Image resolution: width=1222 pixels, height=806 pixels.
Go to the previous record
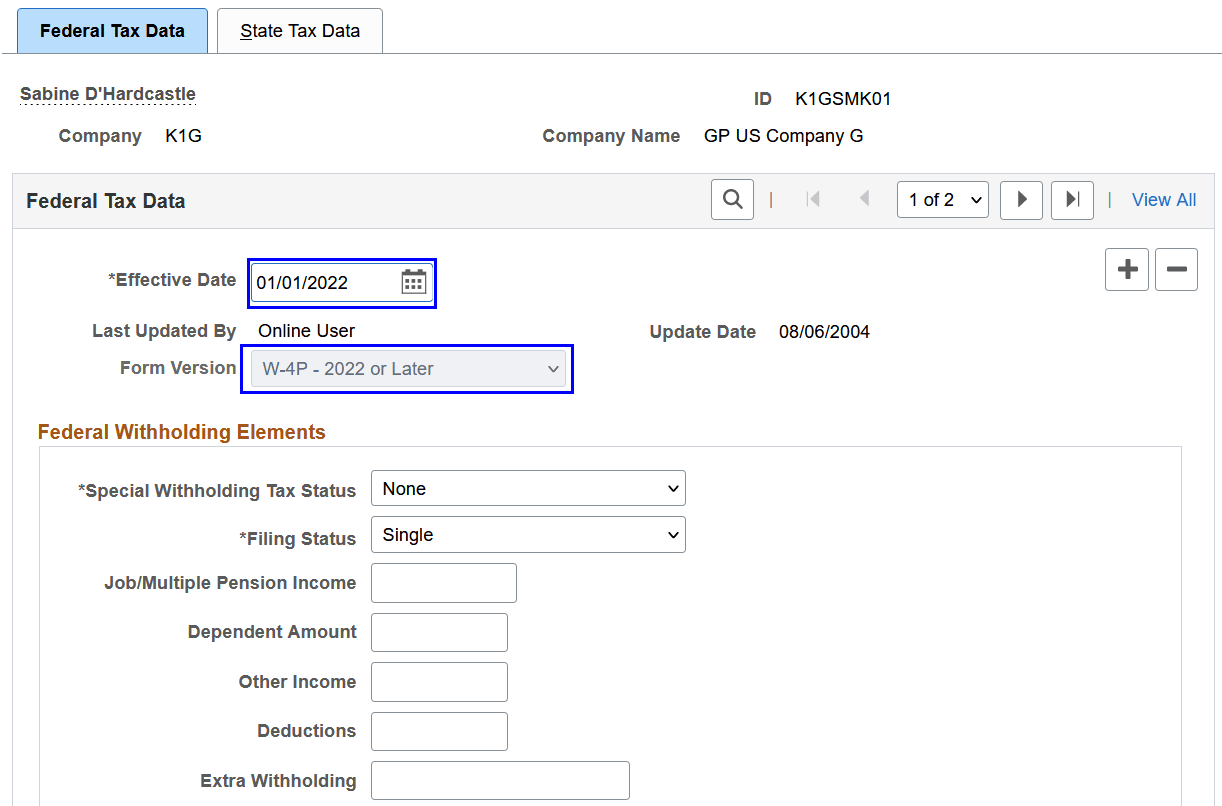pyautogui.click(x=864, y=199)
